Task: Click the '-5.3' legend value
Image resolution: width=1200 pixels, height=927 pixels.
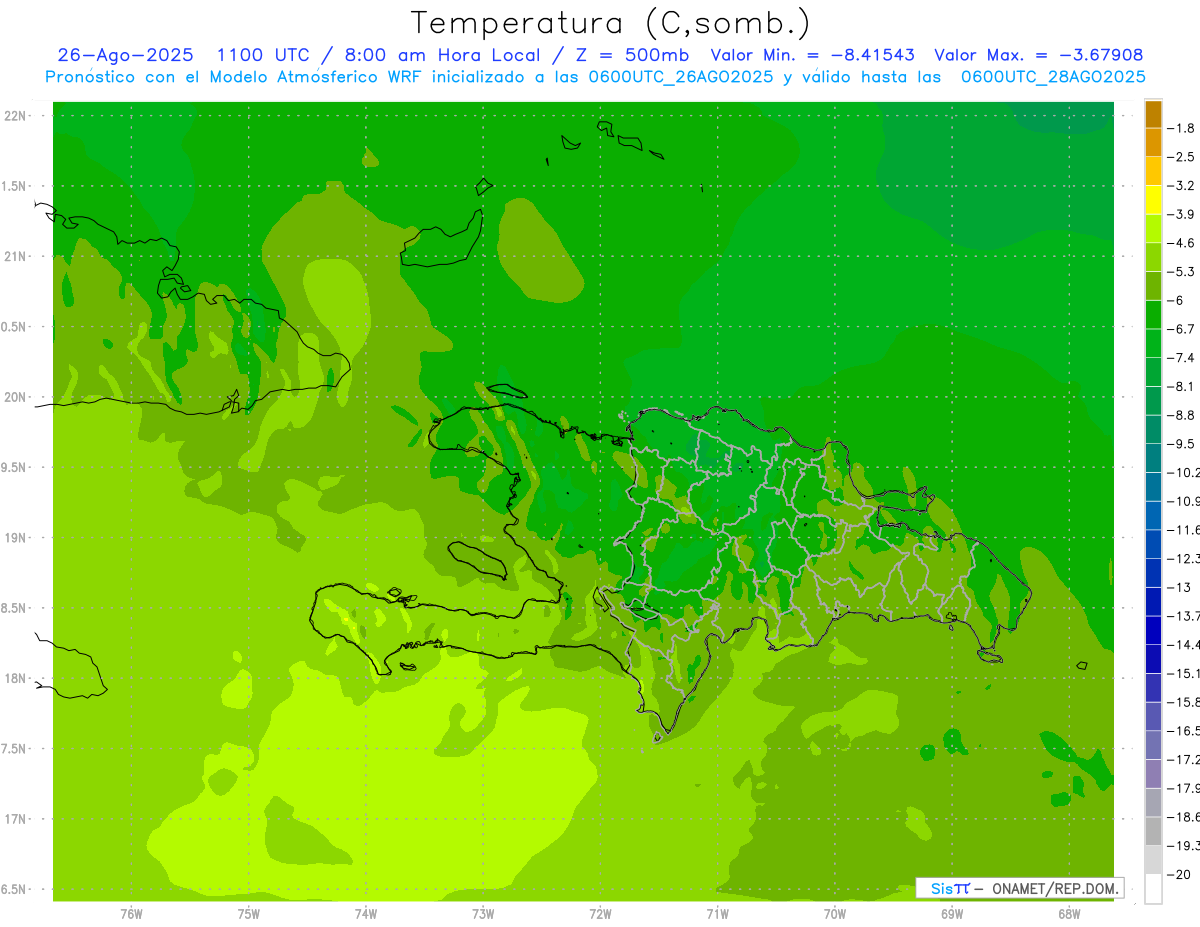Action: click(x=1181, y=271)
